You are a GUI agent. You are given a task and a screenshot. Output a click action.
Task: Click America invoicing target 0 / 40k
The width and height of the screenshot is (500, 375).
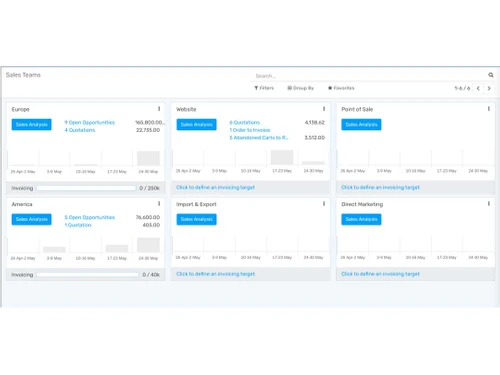[151, 275]
